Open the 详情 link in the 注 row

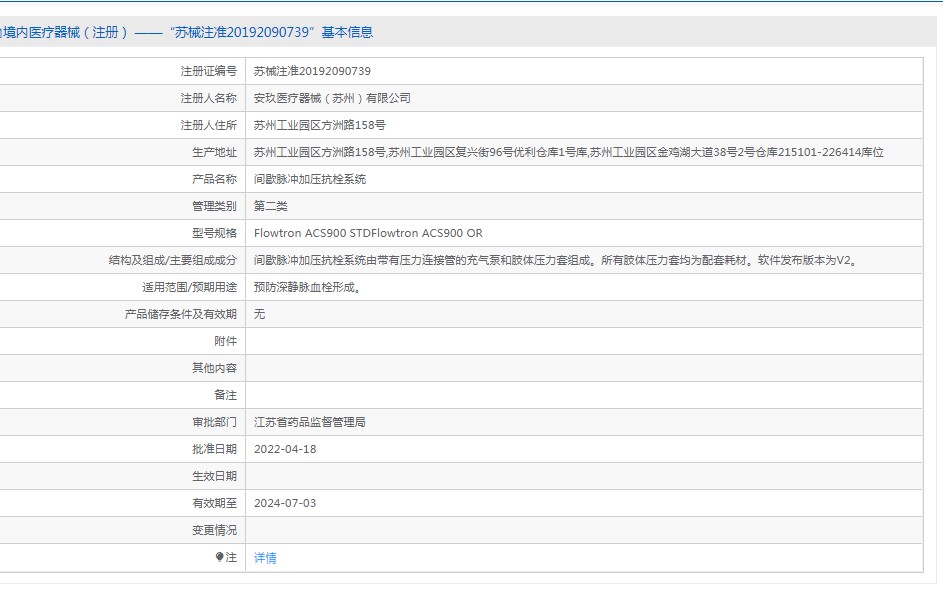265,558
